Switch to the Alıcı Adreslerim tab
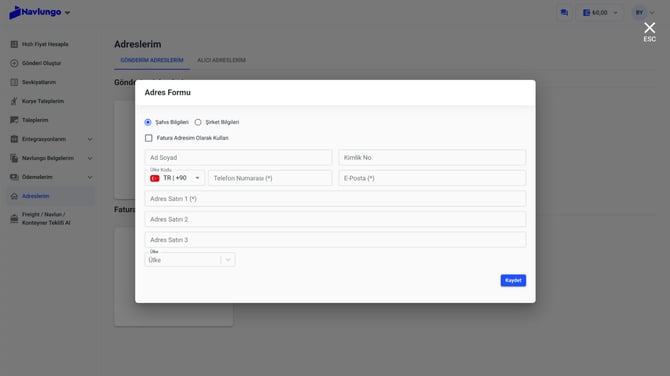670x376 pixels. (x=221, y=60)
